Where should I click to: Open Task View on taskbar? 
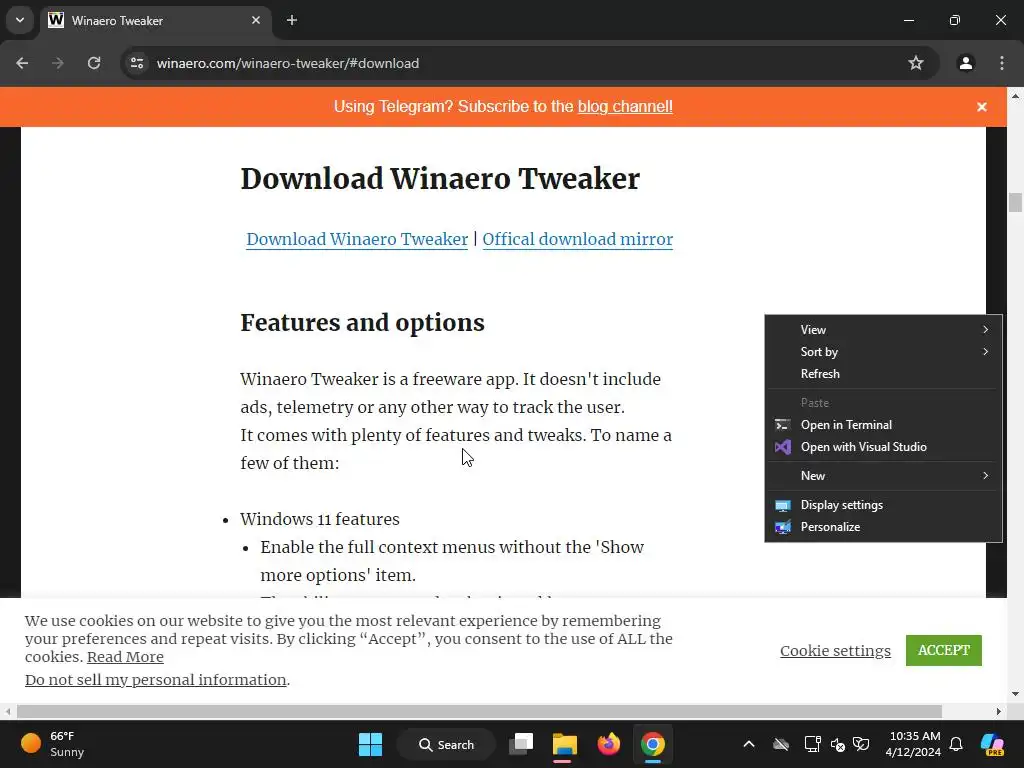point(521,744)
